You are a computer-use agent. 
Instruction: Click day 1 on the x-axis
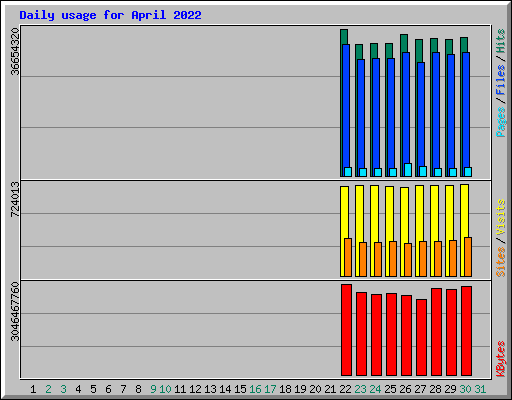(33, 389)
